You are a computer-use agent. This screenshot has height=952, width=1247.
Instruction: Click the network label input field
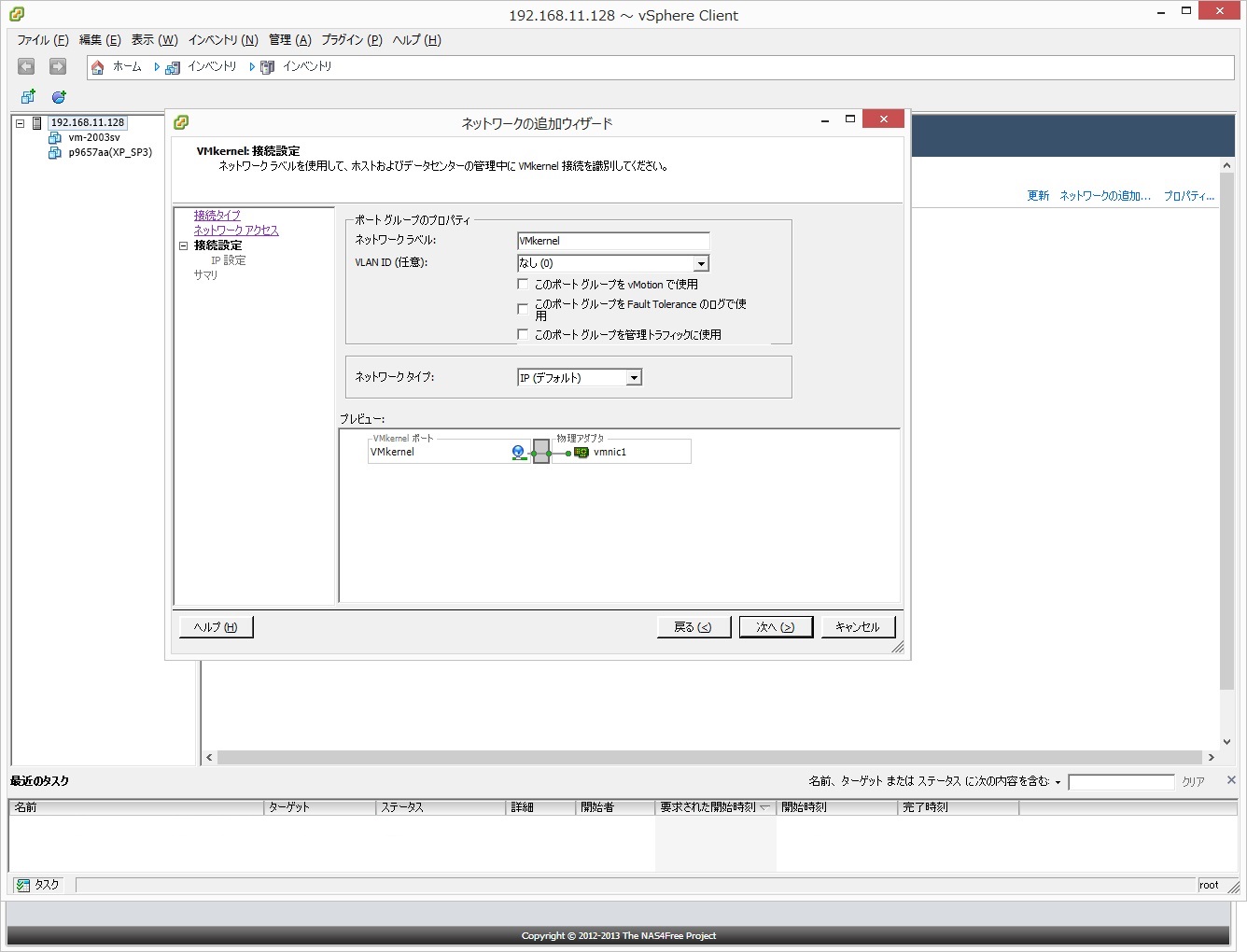[613, 241]
